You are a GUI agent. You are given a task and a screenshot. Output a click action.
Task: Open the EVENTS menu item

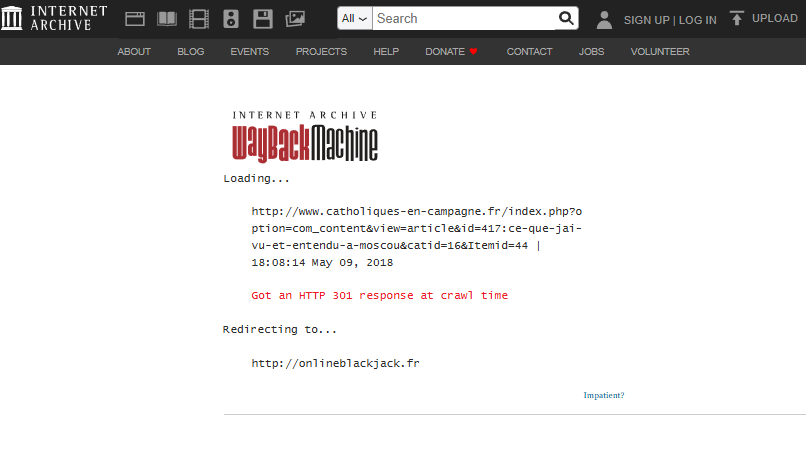pos(249,51)
